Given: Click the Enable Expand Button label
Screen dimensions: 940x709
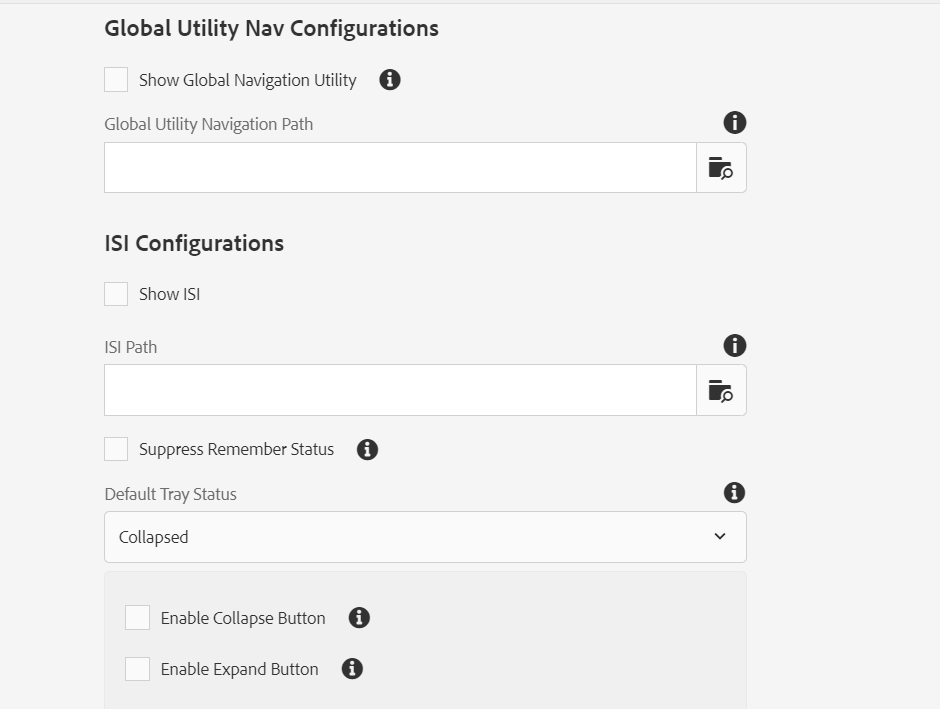Looking at the screenshot, I should 239,669.
